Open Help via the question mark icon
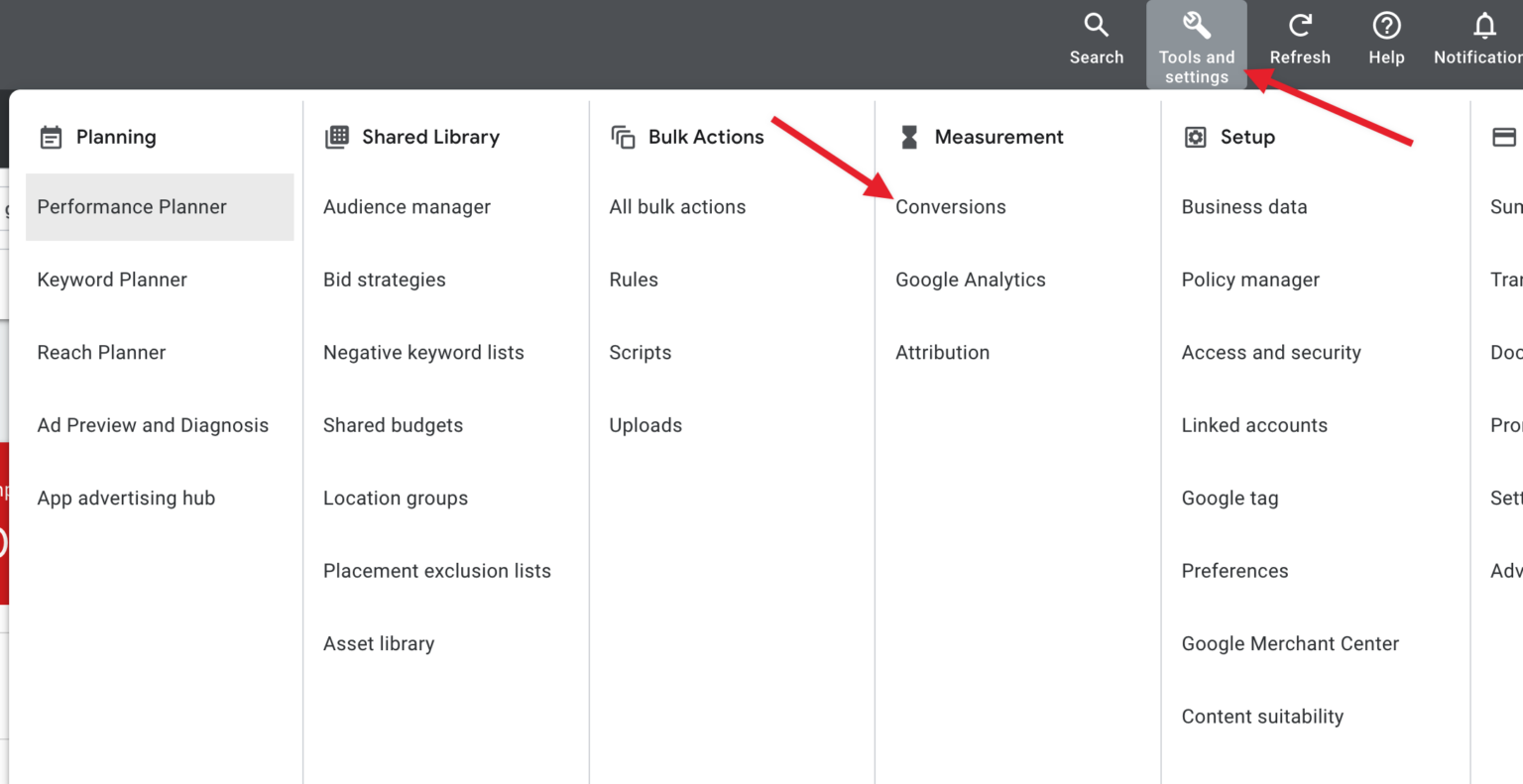 (1386, 25)
